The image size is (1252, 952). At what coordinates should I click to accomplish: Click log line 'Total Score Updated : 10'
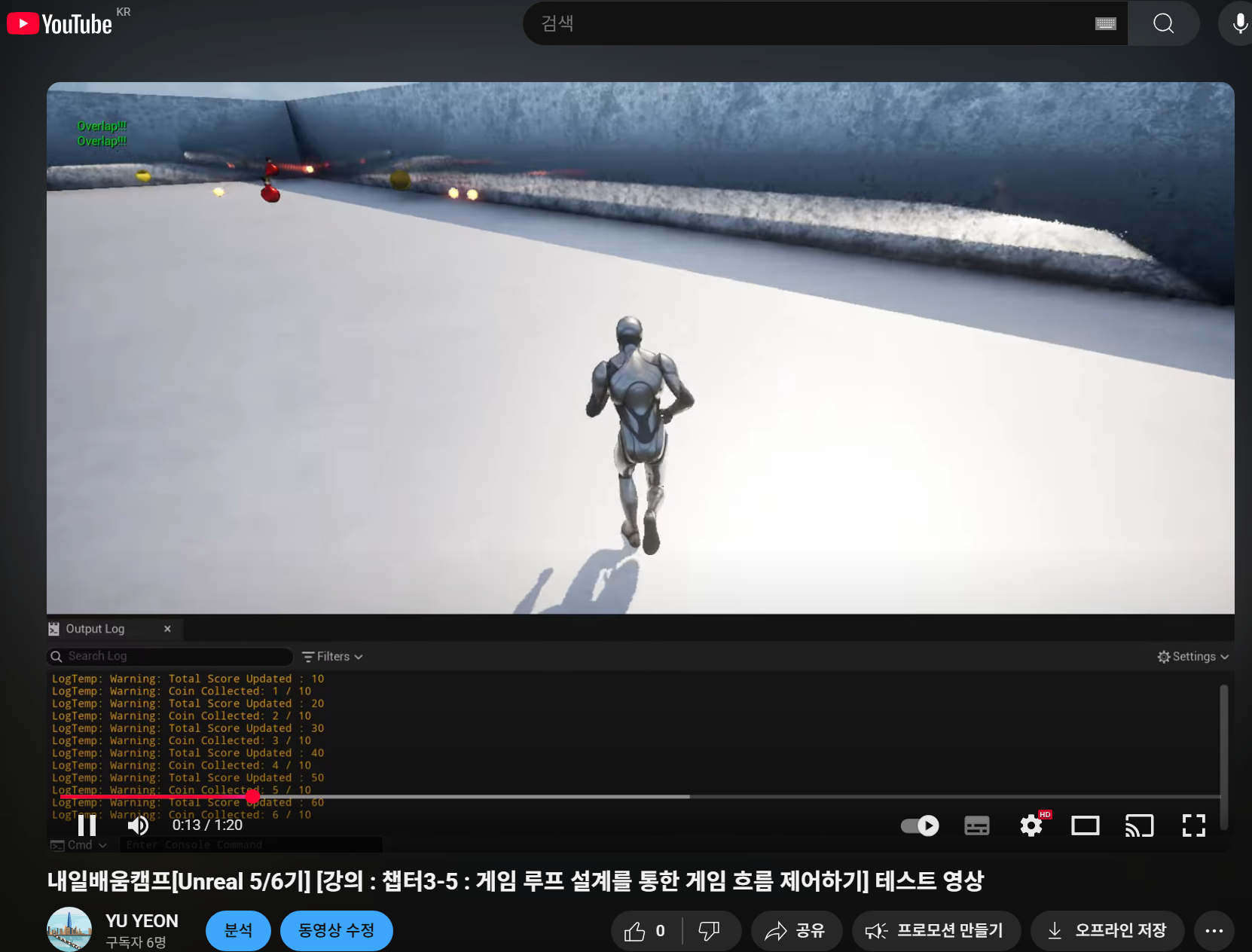click(x=188, y=679)
